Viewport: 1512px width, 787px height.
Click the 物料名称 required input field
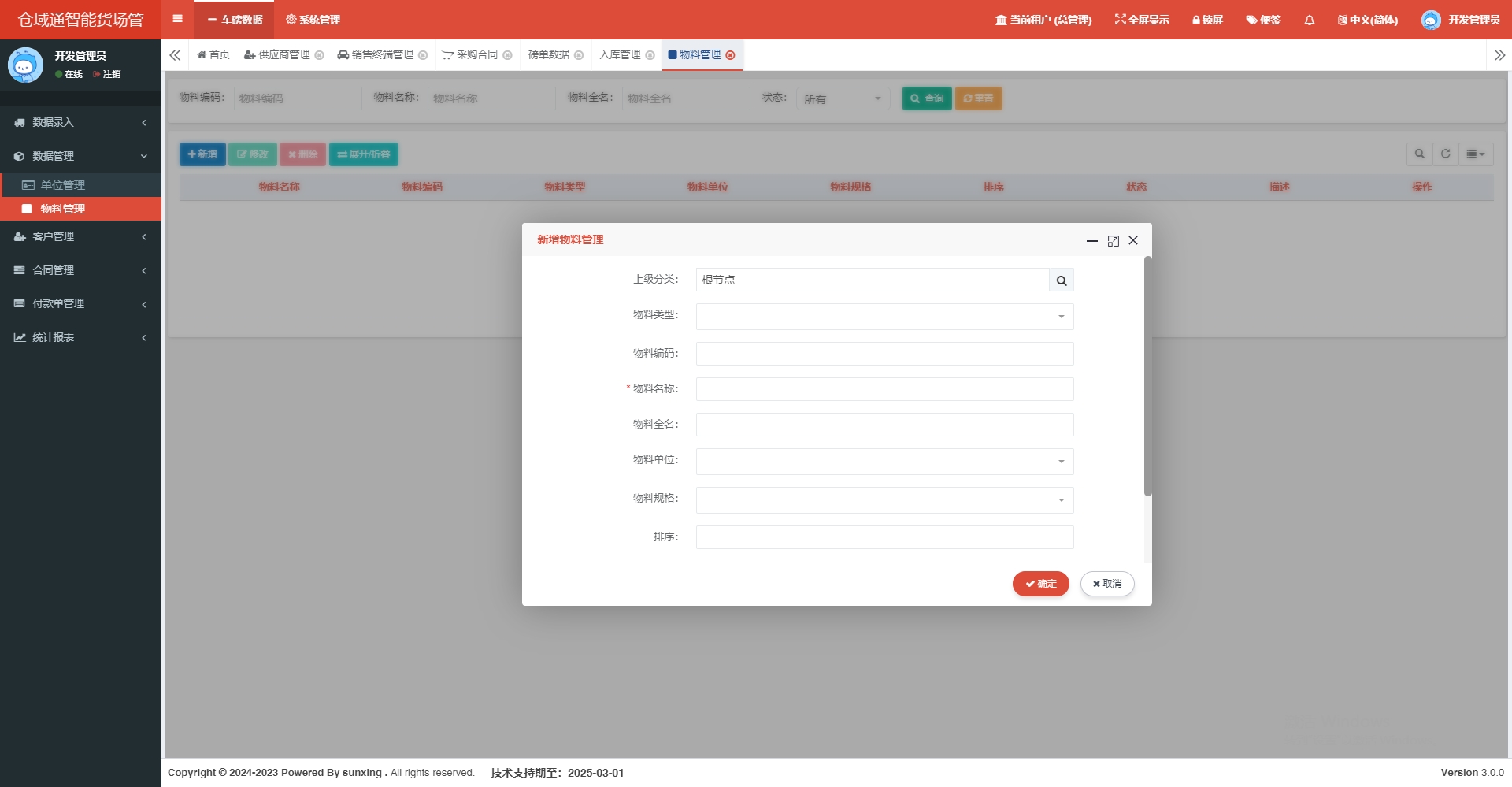click(x=884, y=389)
